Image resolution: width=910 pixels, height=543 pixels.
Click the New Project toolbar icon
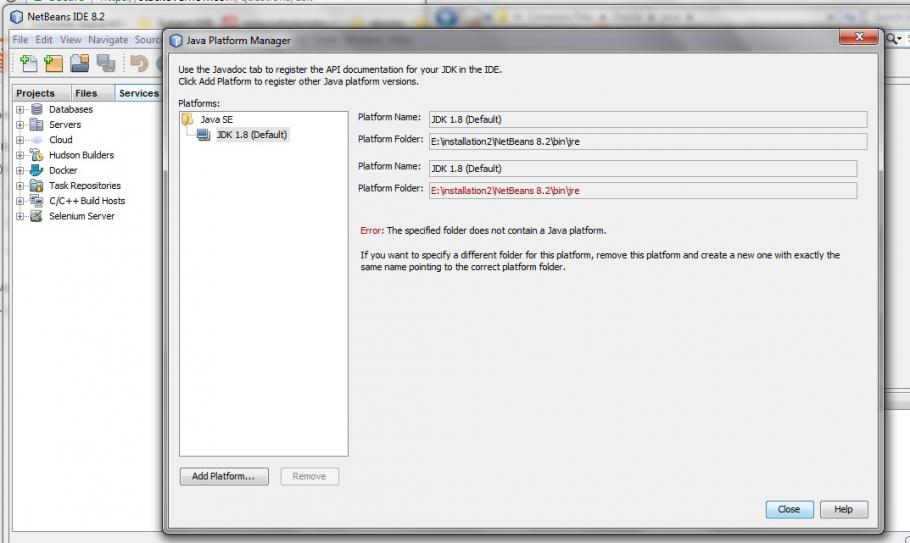(x=53, y=63)
